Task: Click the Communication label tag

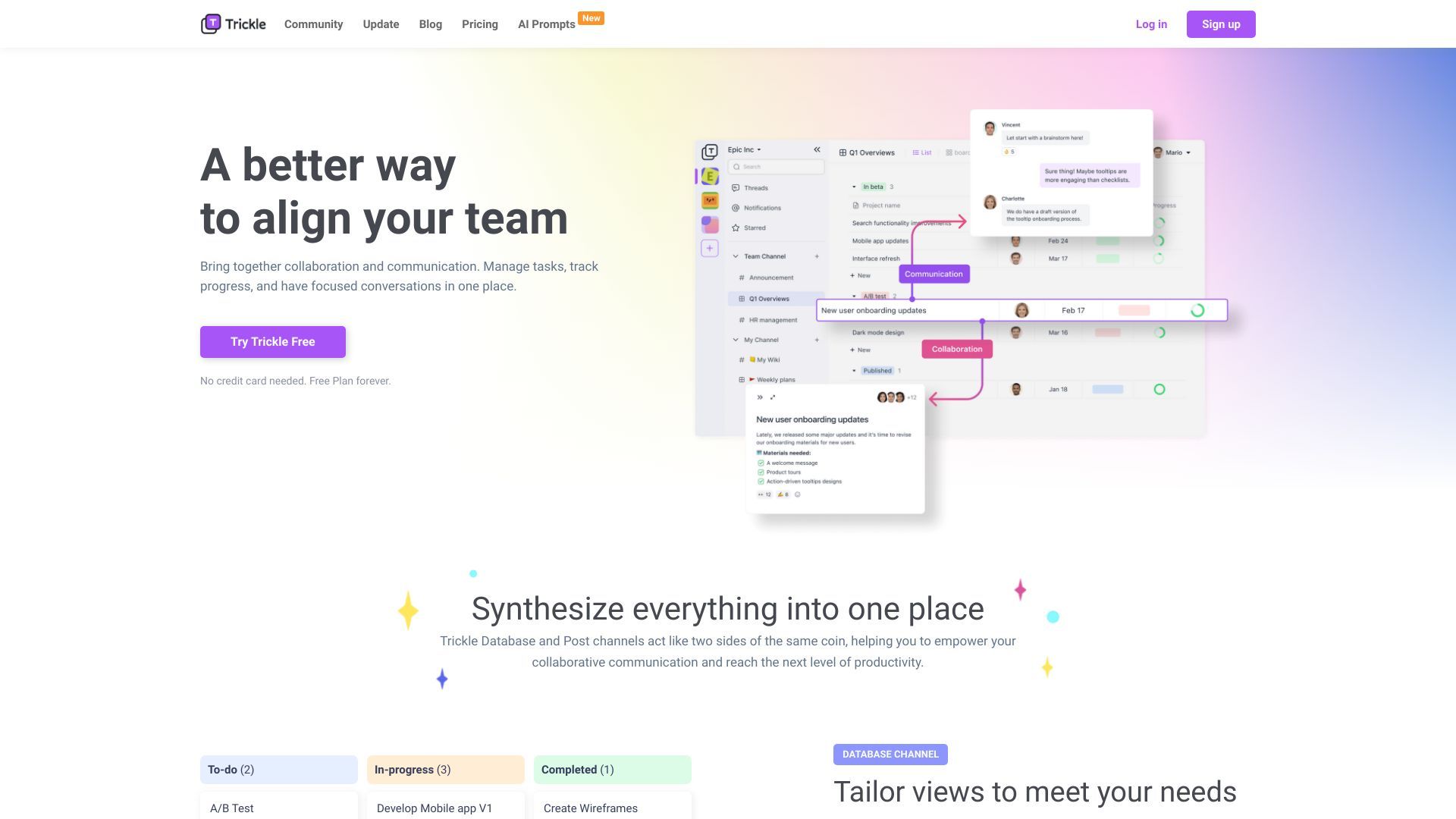Action: click(934, 274)
